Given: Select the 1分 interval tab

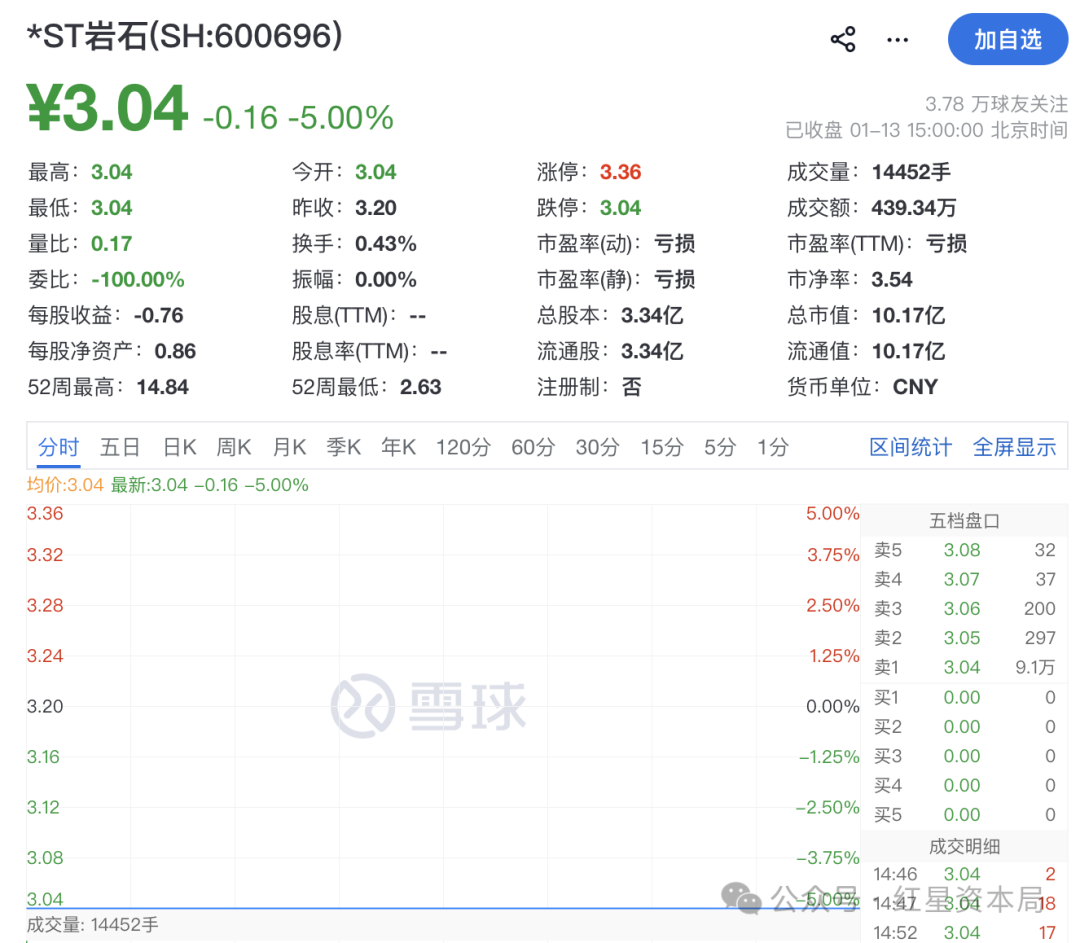Looking at the screenshot, I should pos(772,447).
